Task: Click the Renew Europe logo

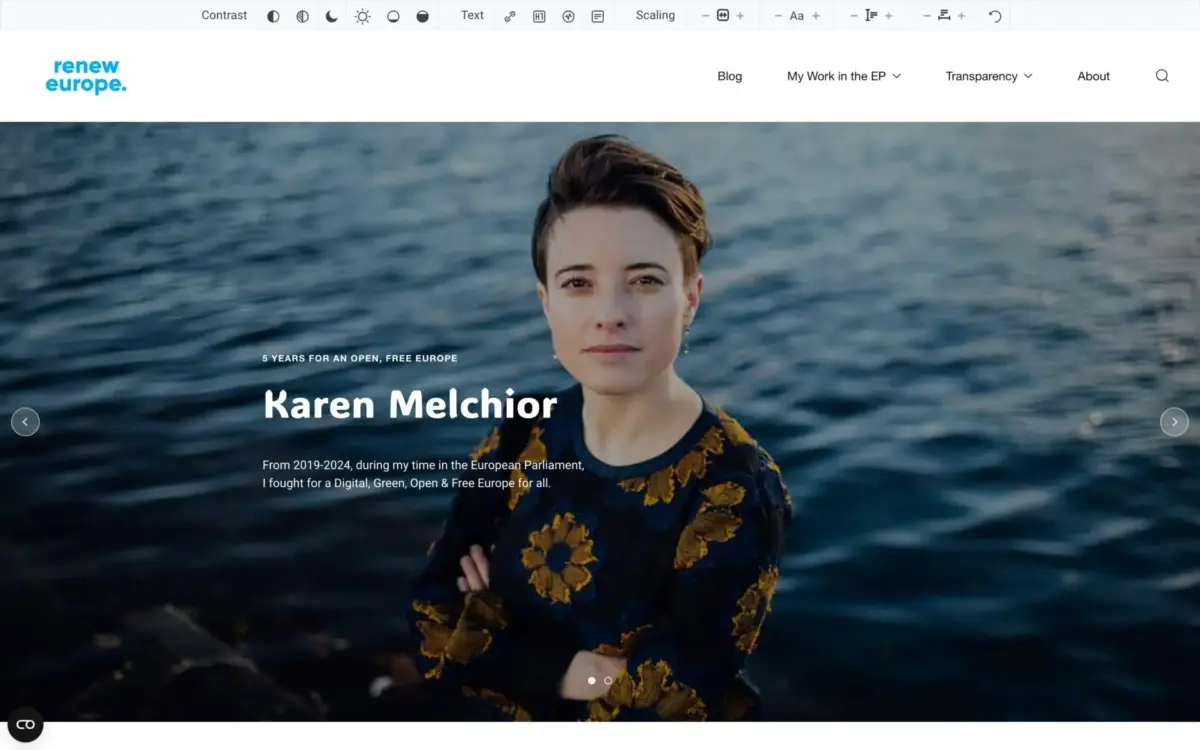Action: tap(86, 76)
